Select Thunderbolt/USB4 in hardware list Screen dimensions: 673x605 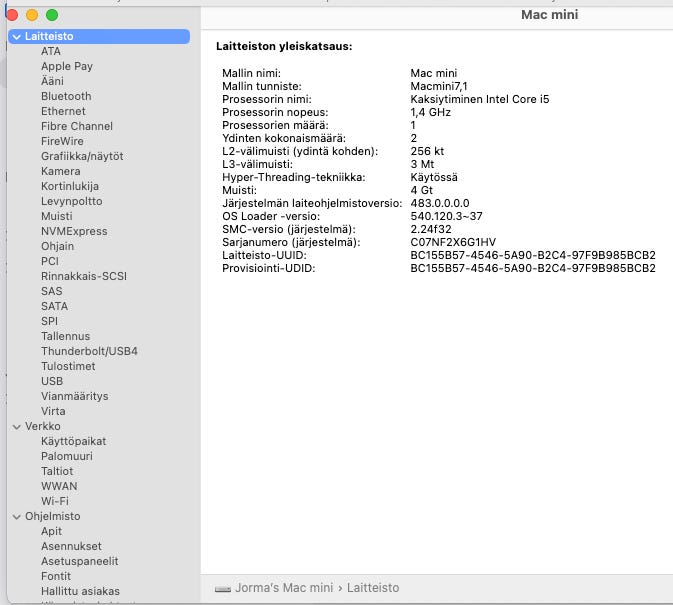[89, 351]
